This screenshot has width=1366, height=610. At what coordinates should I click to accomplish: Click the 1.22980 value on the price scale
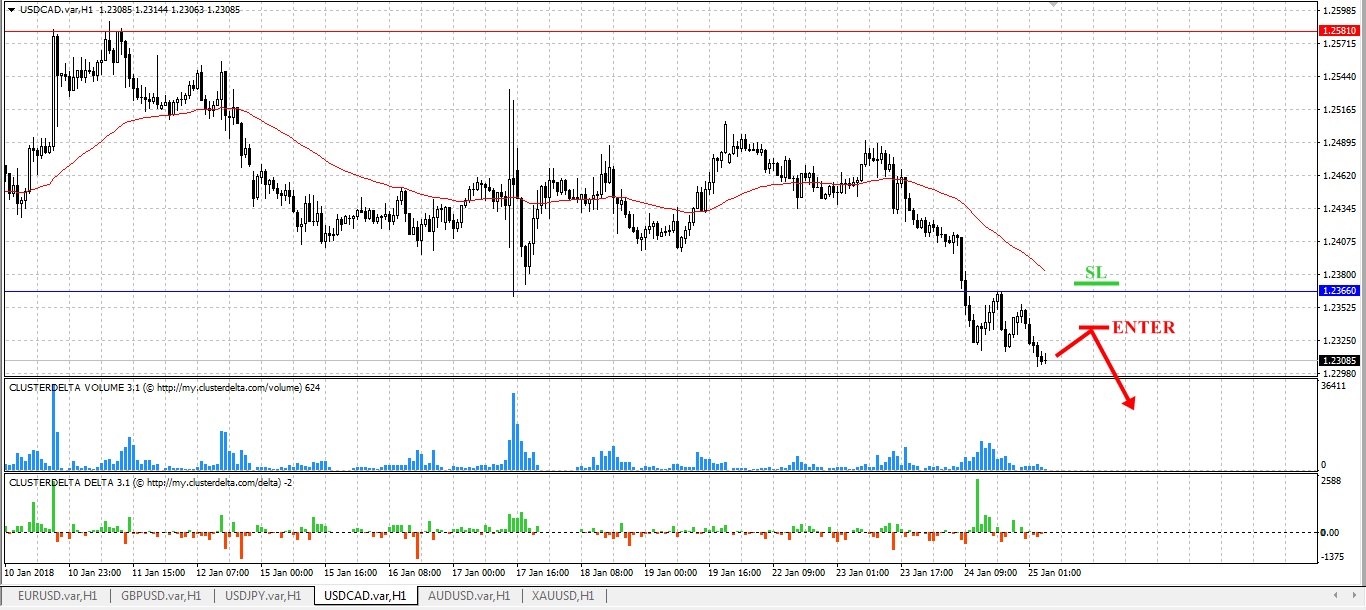click(x=1339, y=374)
